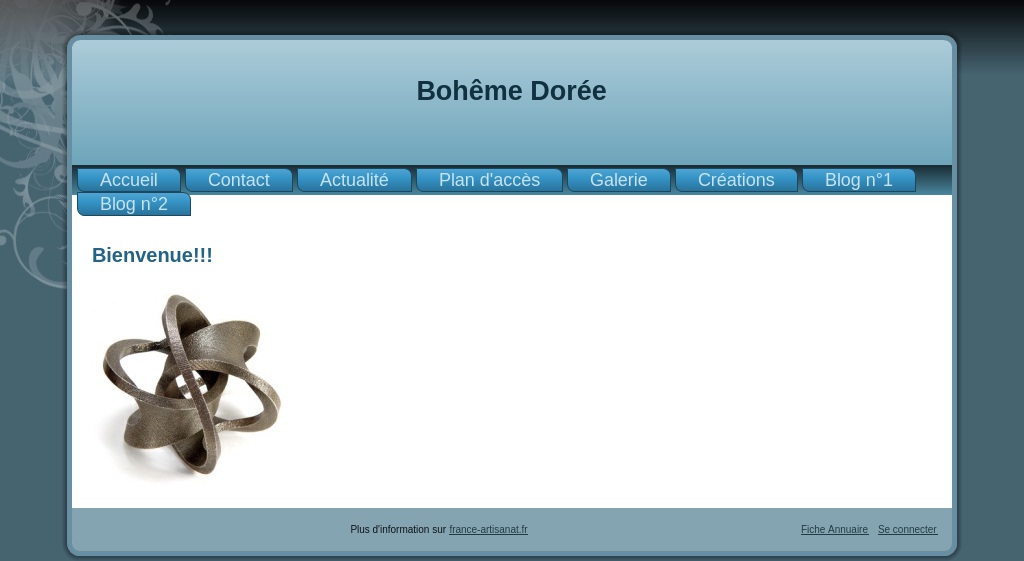Open the Plan d'accès tab
Screen dimensions: 1024x561
pos(489,180)
